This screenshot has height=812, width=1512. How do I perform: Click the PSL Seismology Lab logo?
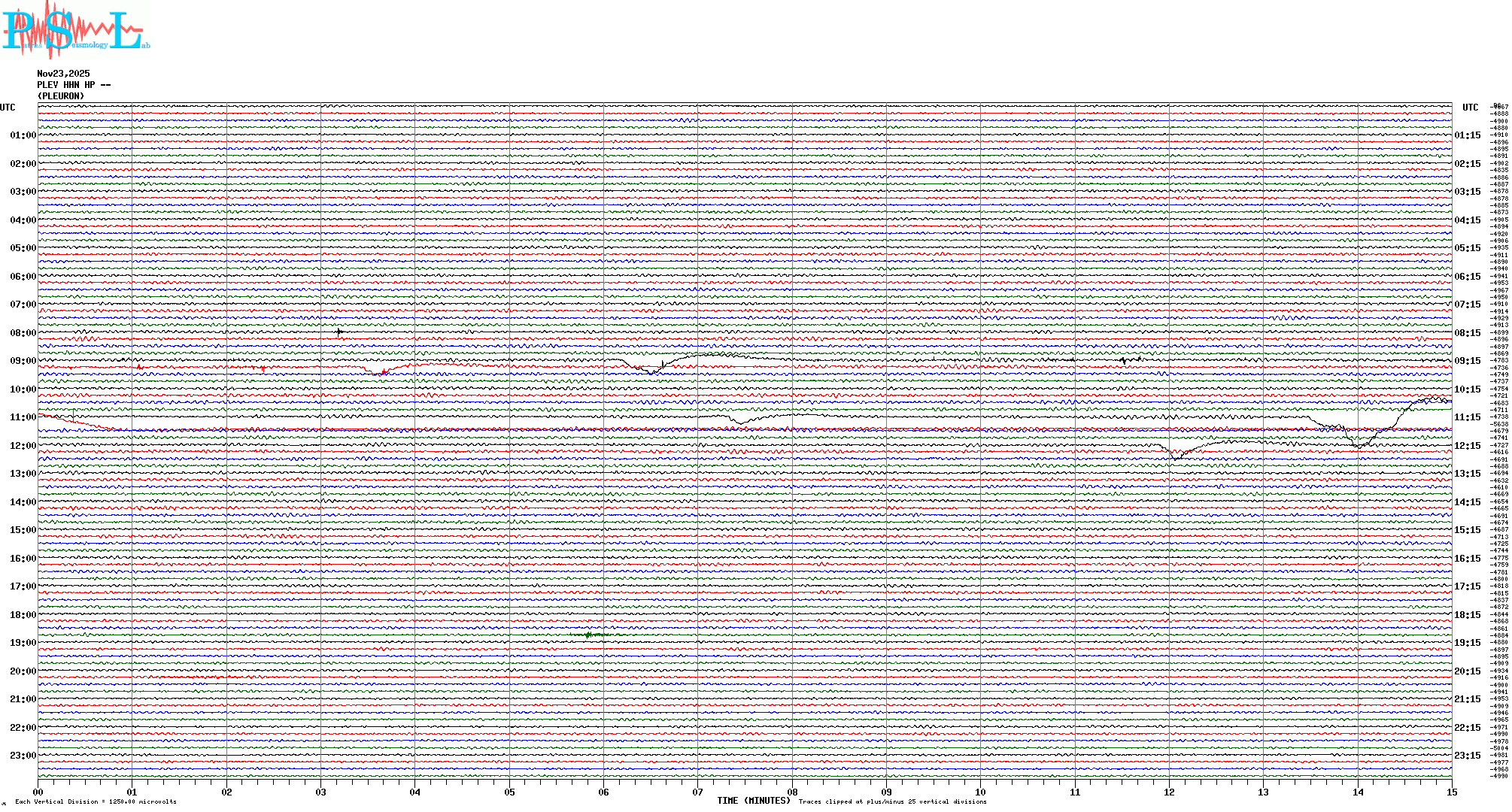[x=75, y=30]
